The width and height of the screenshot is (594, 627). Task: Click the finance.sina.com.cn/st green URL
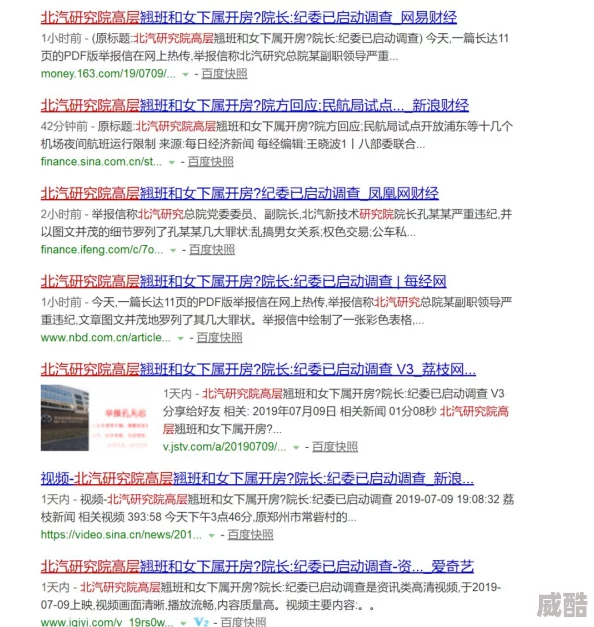(101, 162)
